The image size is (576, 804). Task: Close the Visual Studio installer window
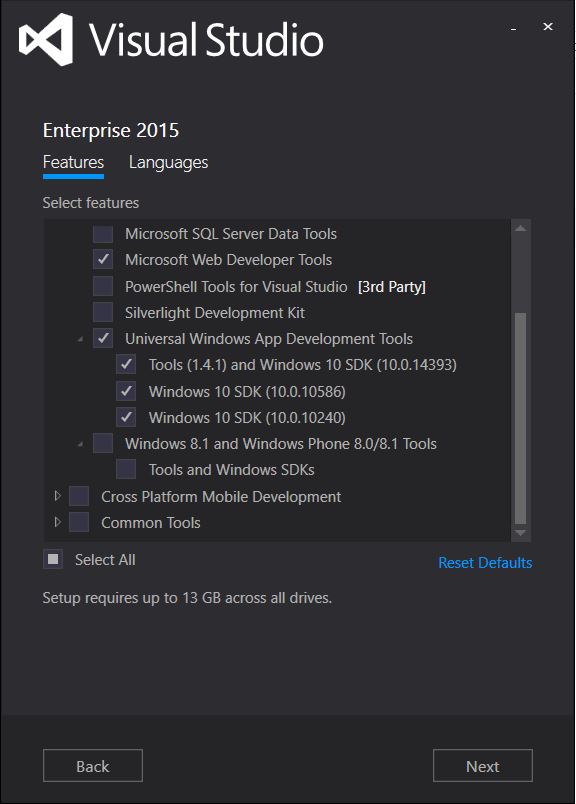[x=548, y=27]
